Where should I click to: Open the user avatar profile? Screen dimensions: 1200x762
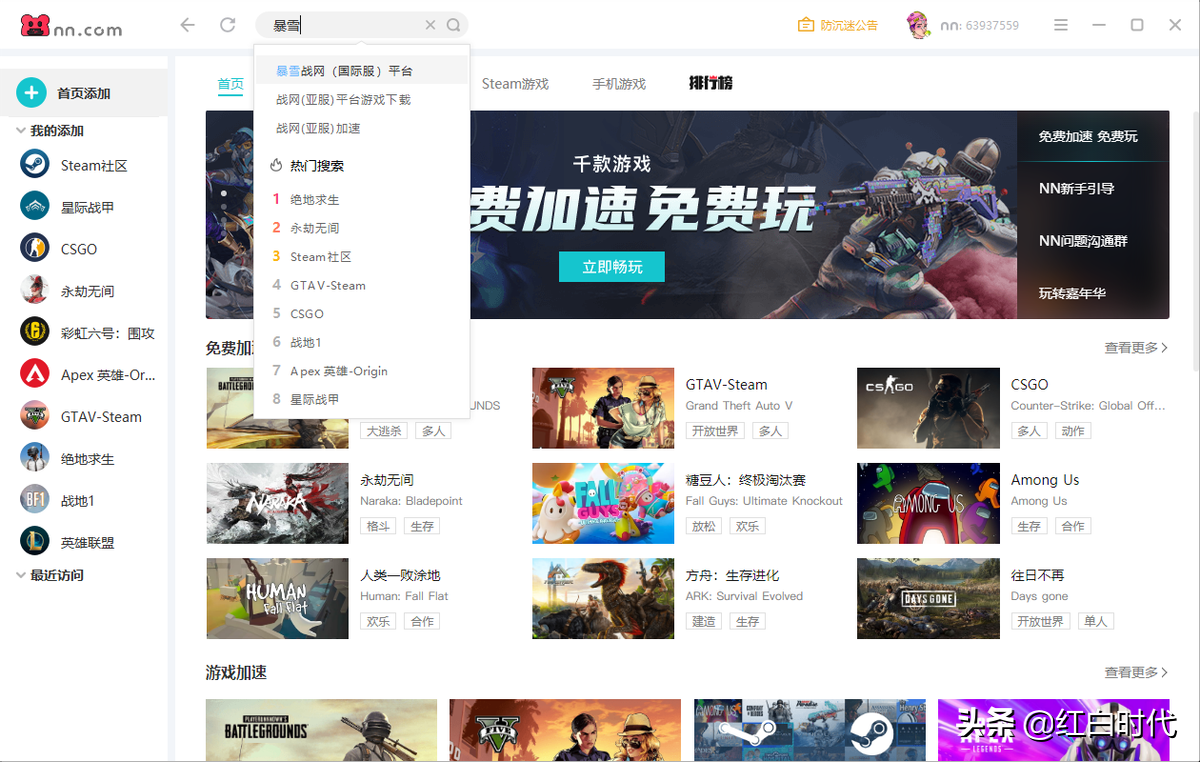pyautogui.click(x=918, y=25)
